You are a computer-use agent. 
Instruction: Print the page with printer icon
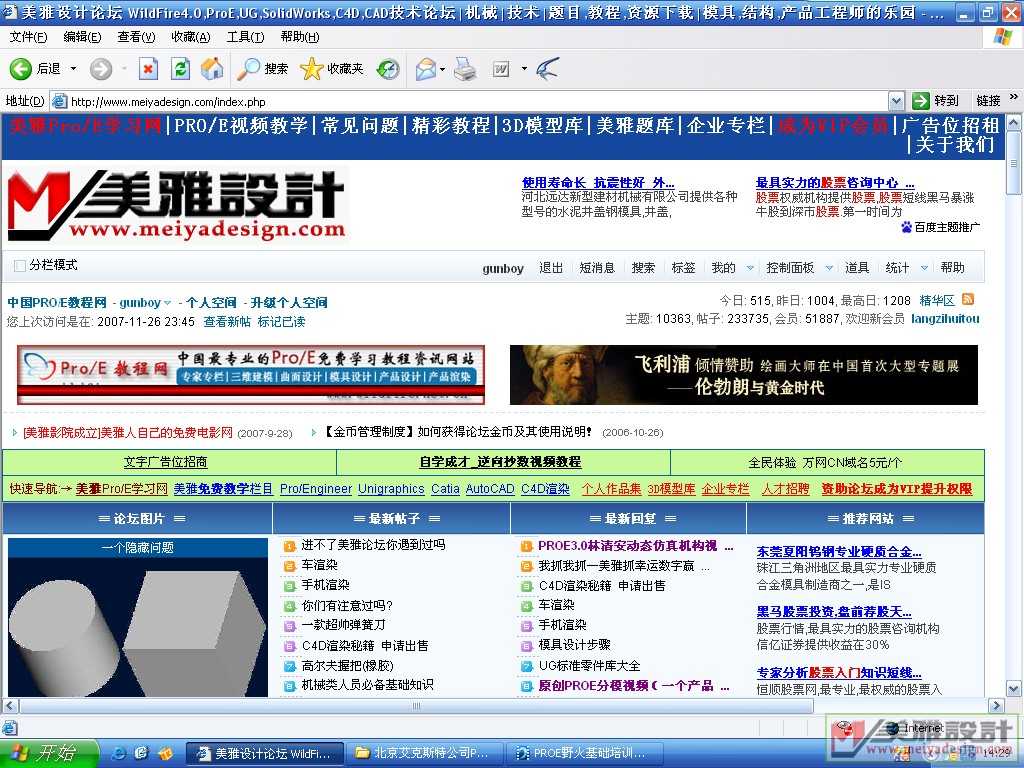[x=465, y=69]
